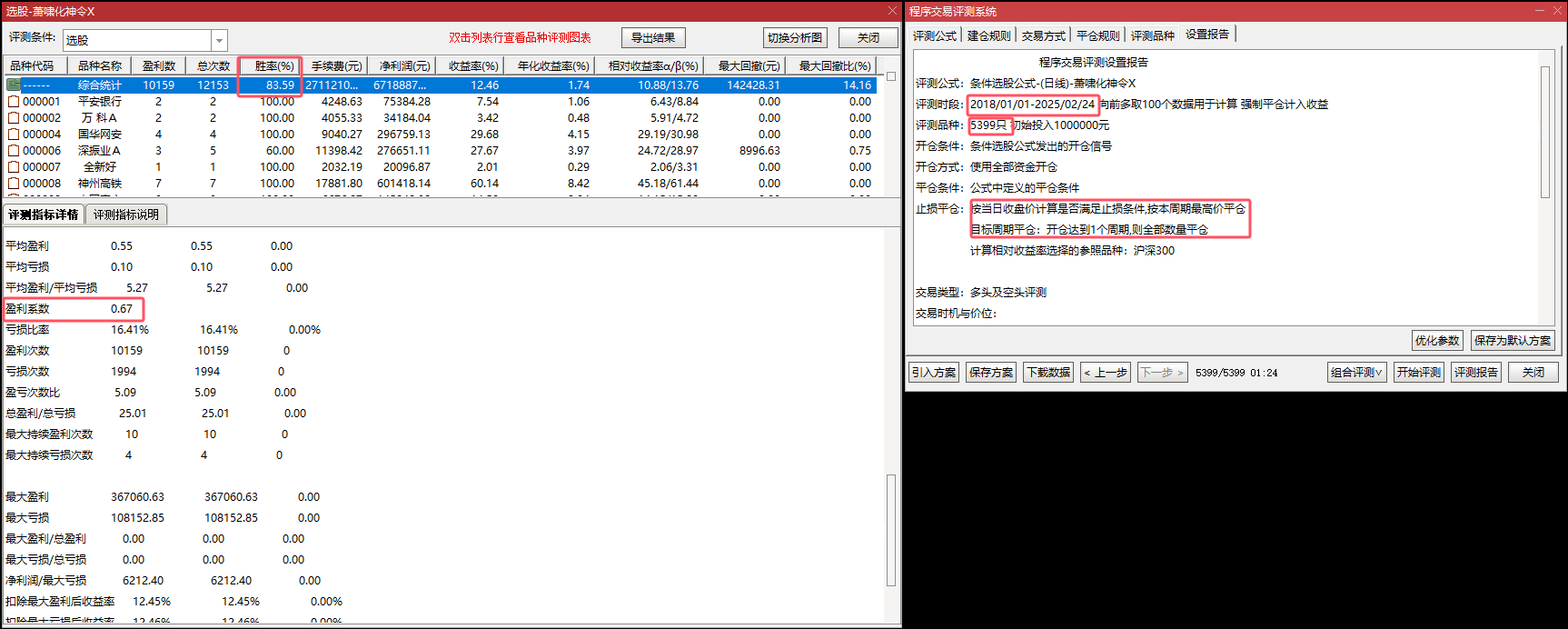
Task: Select the 神州高铁 row
Action: pyautogui.click(x=441, y=184)
